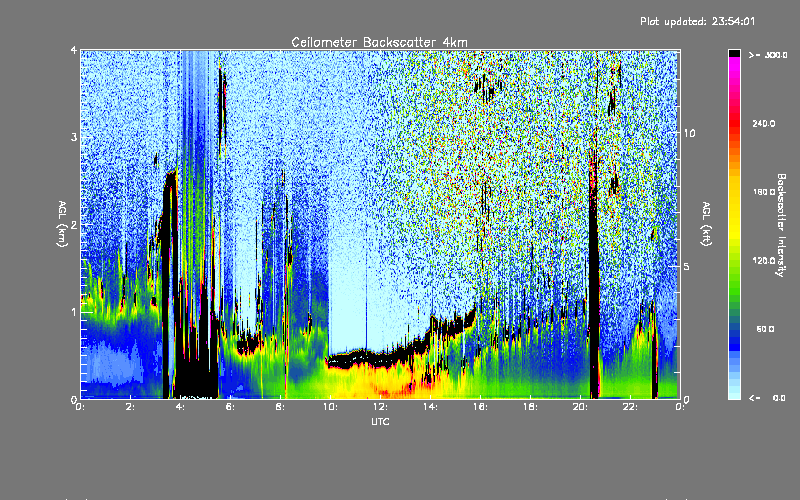Click the "2" tick on km axis

point(74,225)
